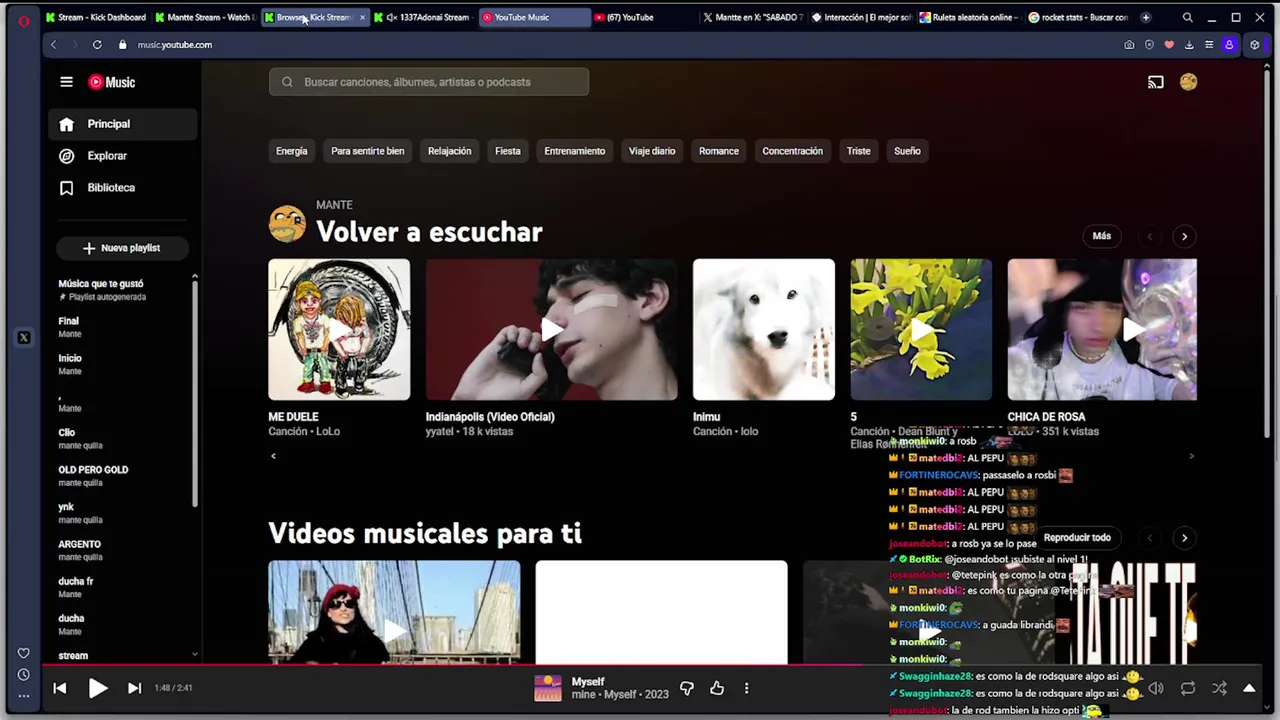The height and width of the screenshot is (720, 1280).
Task: Search tabs with magnifier icon
Action: click(1187, 17)
